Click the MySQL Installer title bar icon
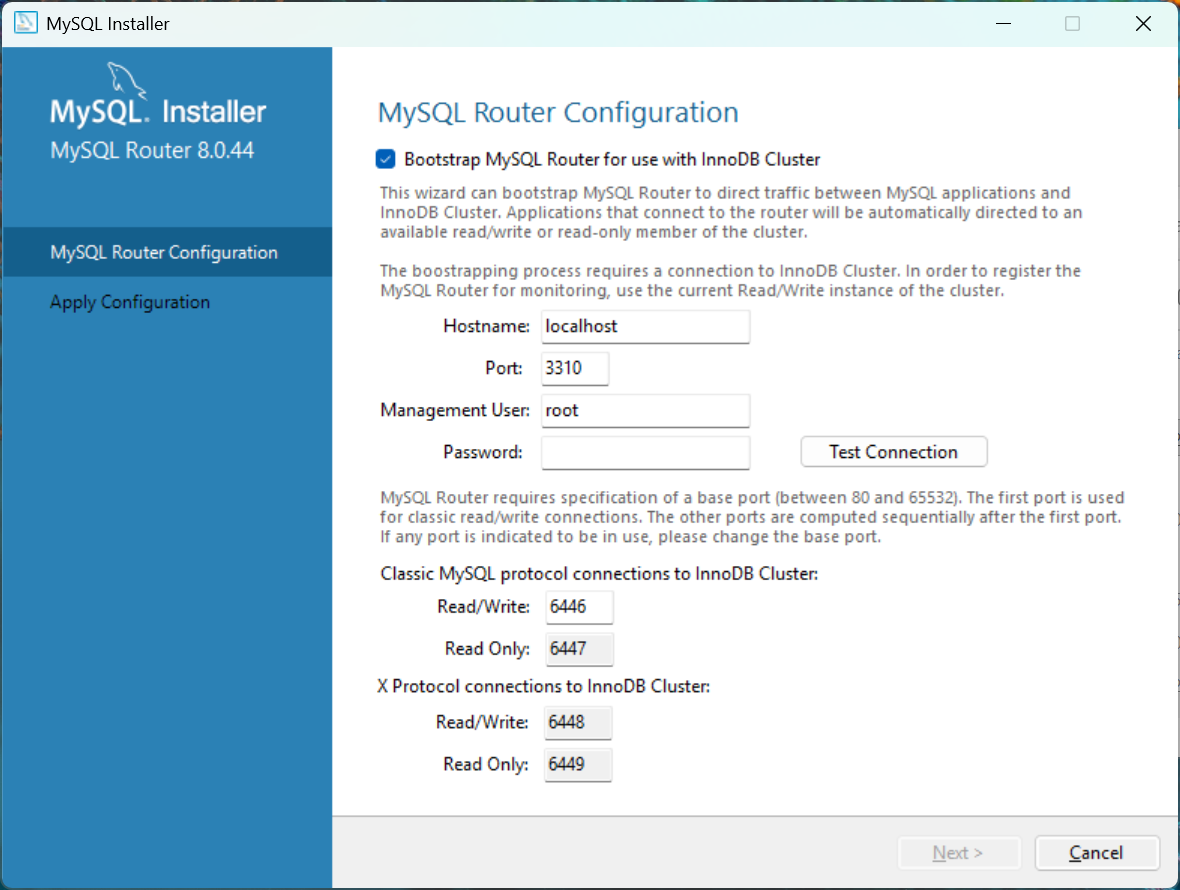The height and width of the screenshot is (890, 1180). coord(25,23)
